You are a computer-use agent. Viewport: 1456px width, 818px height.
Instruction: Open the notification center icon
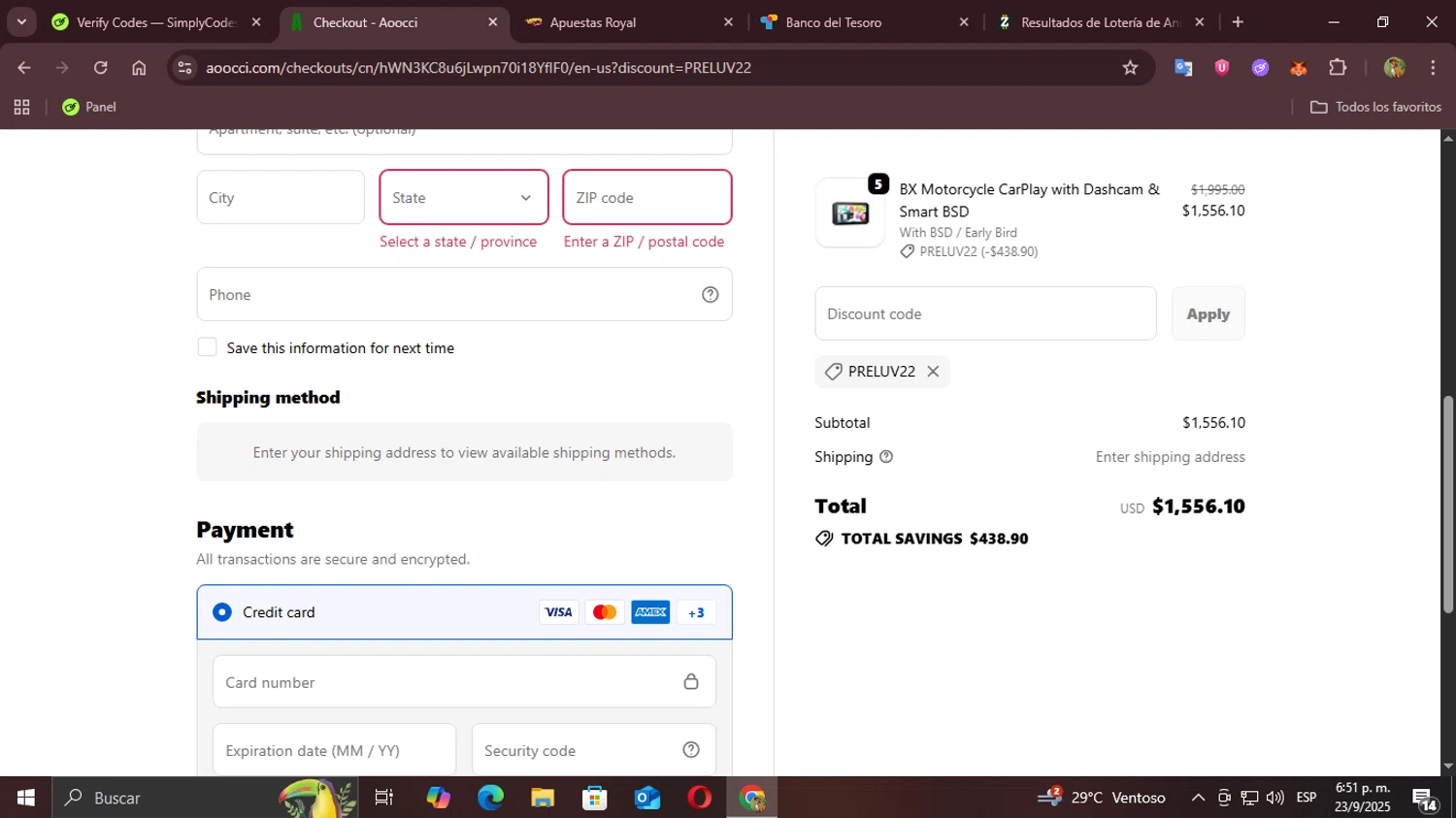[1426, 799]
